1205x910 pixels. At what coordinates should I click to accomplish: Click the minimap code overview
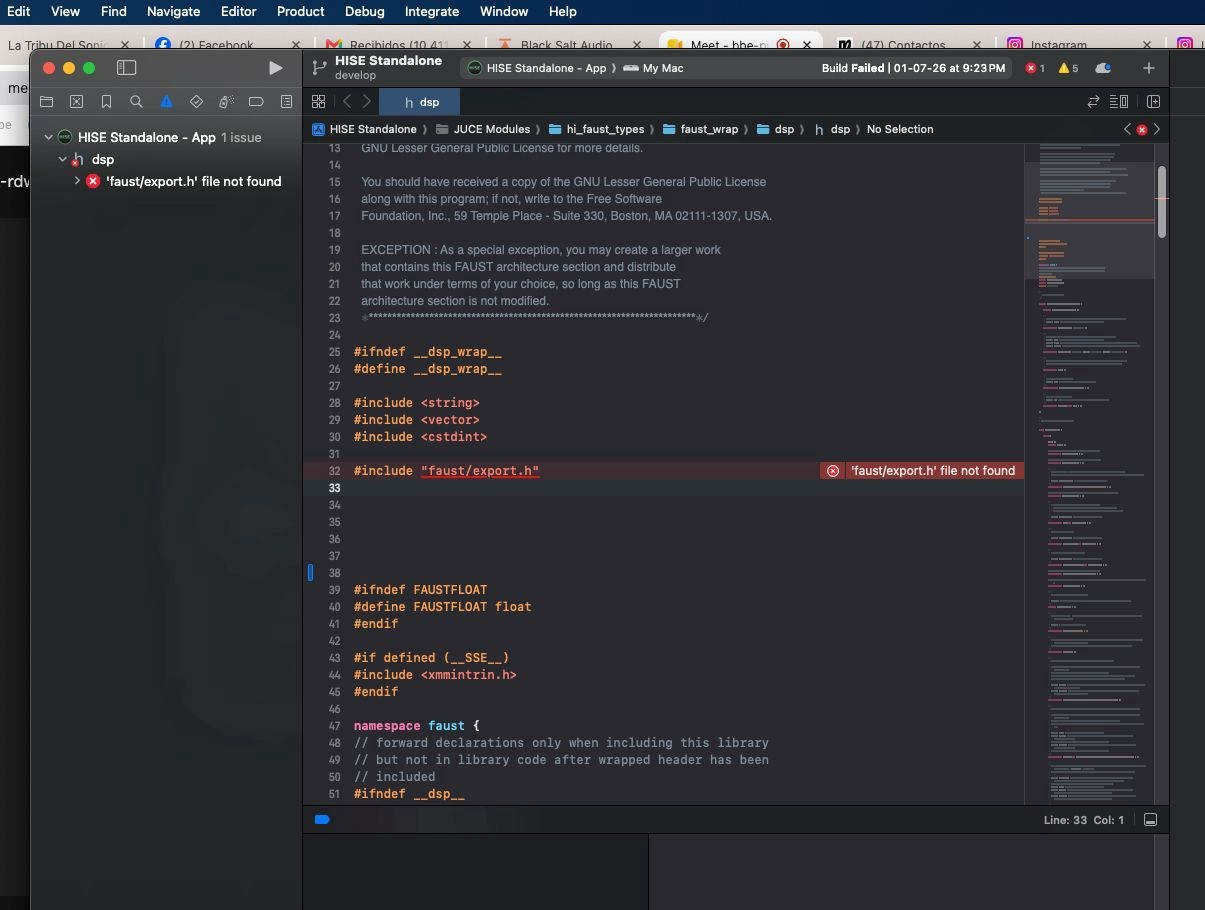pos(1089,473)
